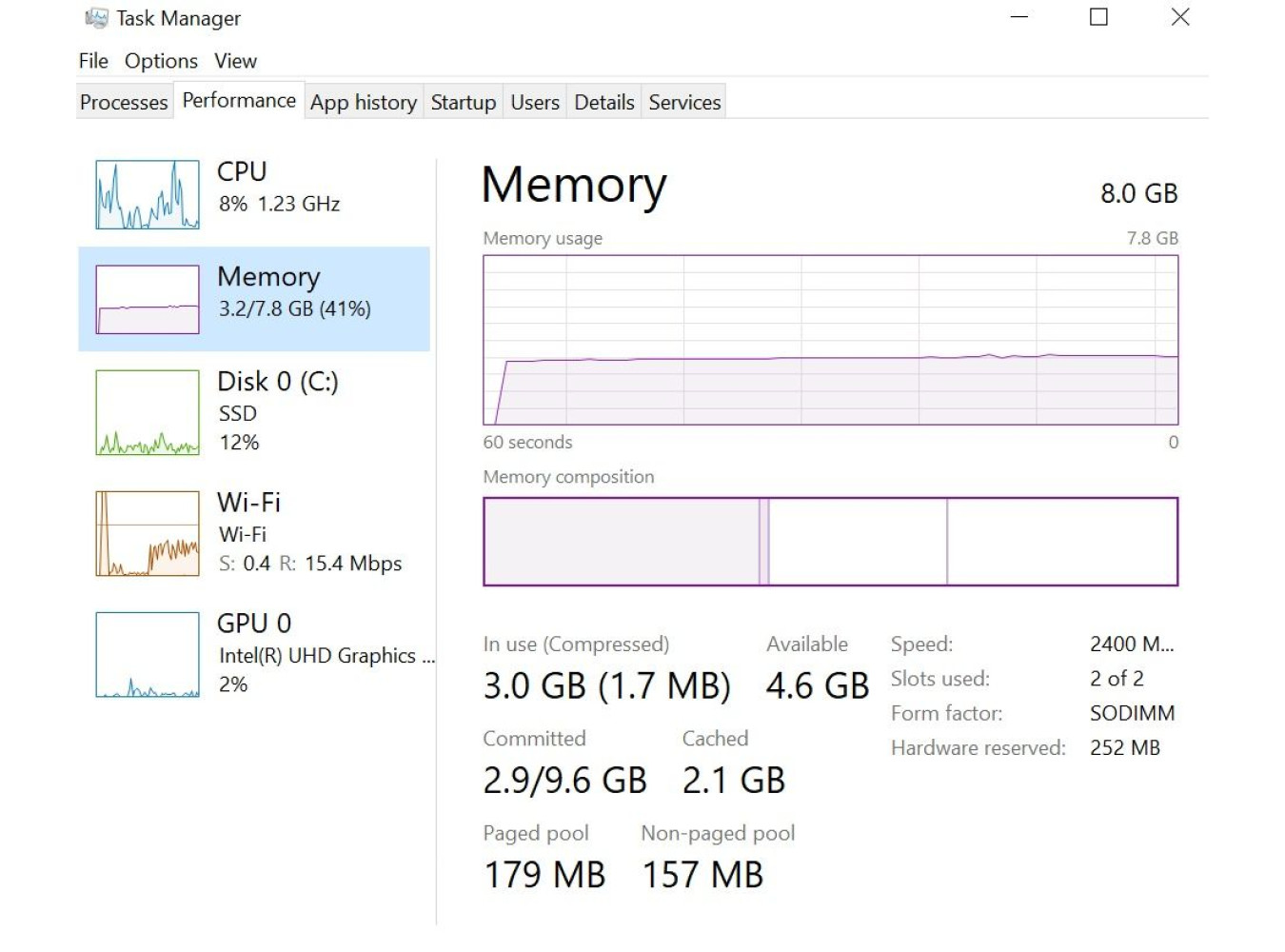Open the Options menu
1285x952 pixels.
click(x=161, y=61)
